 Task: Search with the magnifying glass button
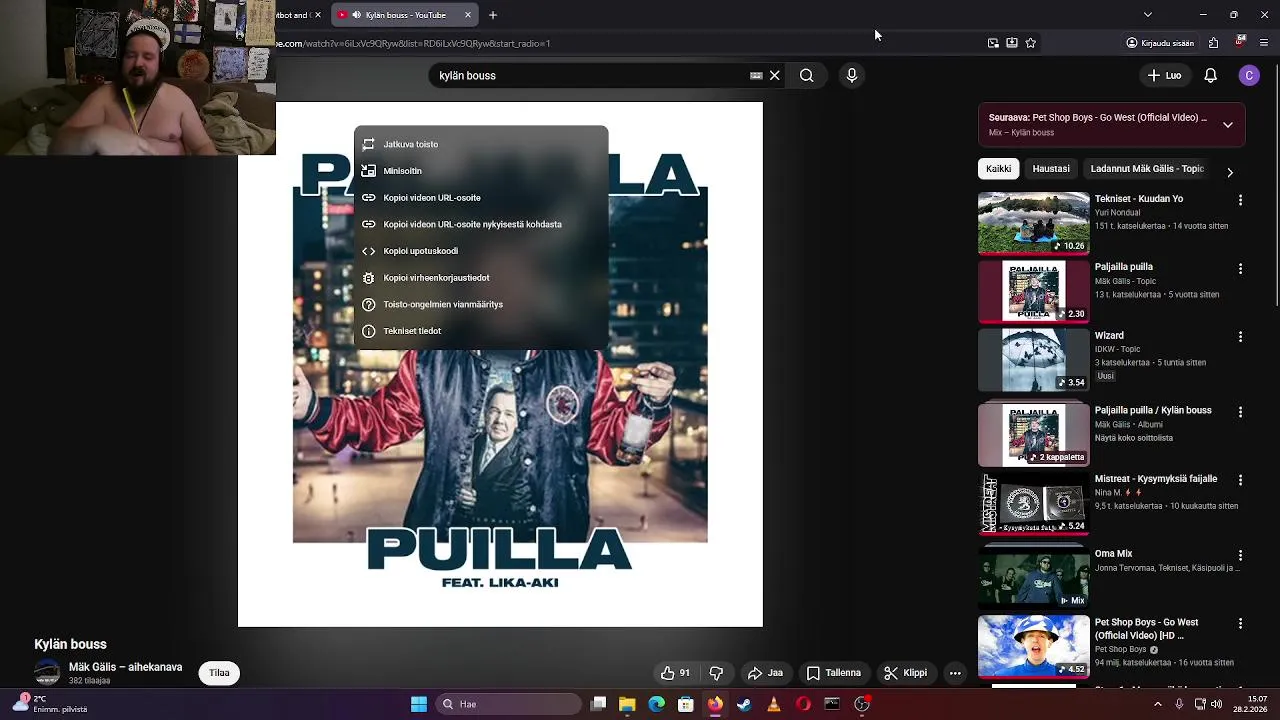tap(806, 75)
